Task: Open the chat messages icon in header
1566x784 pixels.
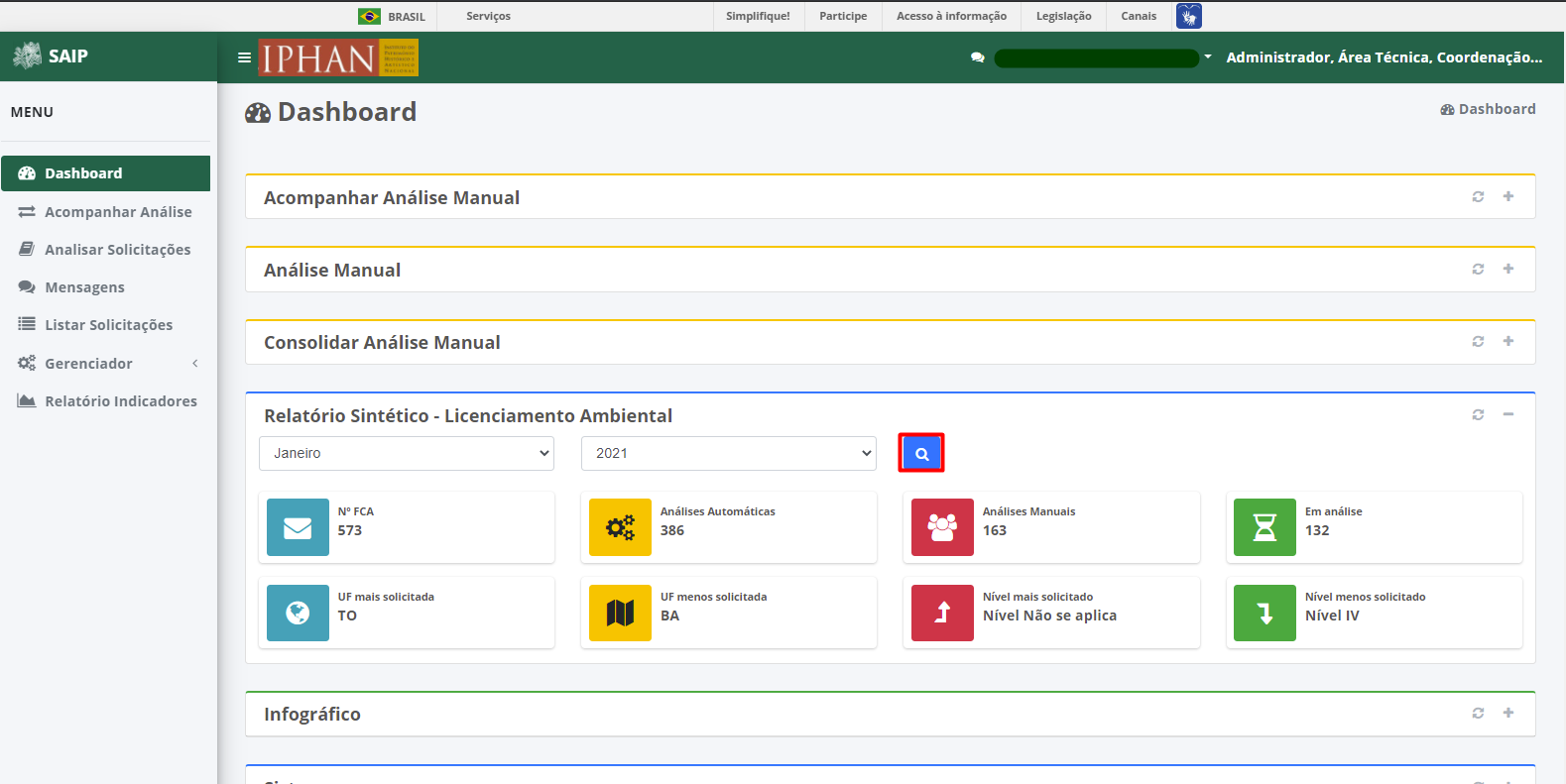Action: (x=978, y=57)
